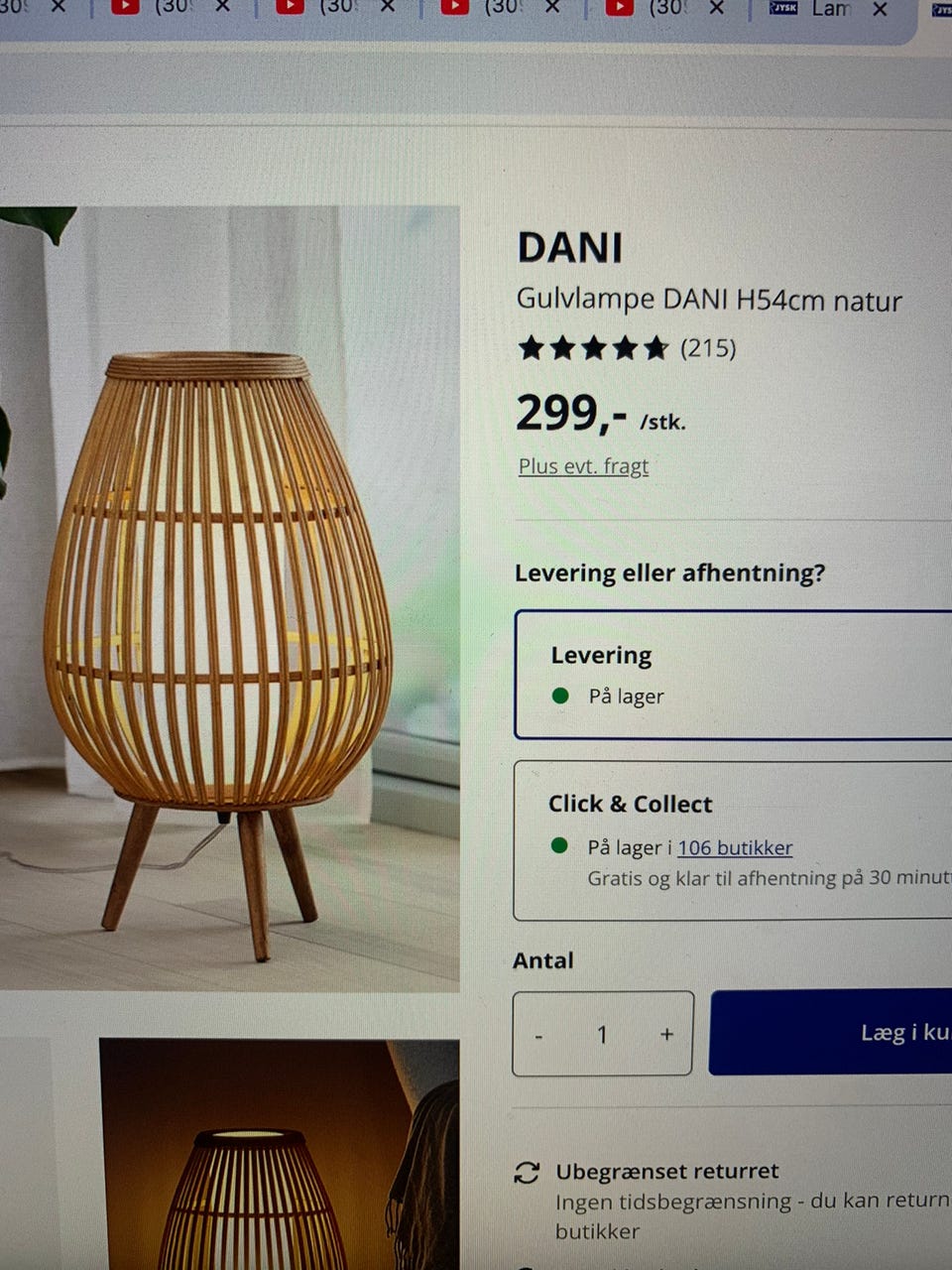
Task: Open the (215) reviews count
Action: pos(708,348)
